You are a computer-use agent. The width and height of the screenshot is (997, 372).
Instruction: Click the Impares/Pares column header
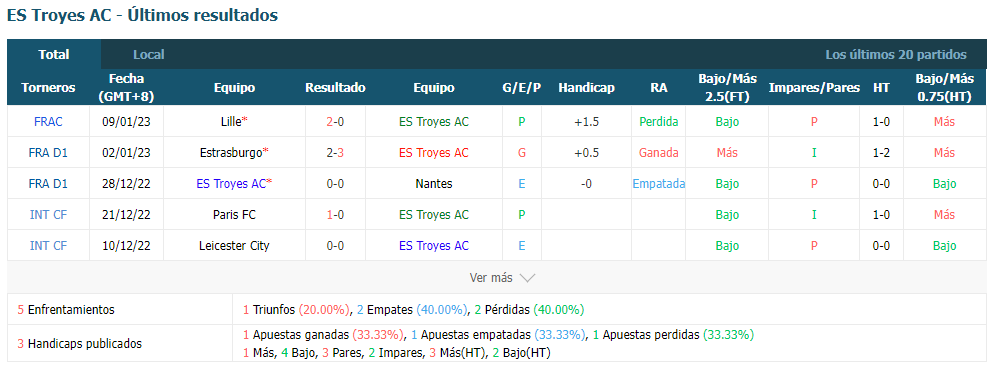(814, 88)
